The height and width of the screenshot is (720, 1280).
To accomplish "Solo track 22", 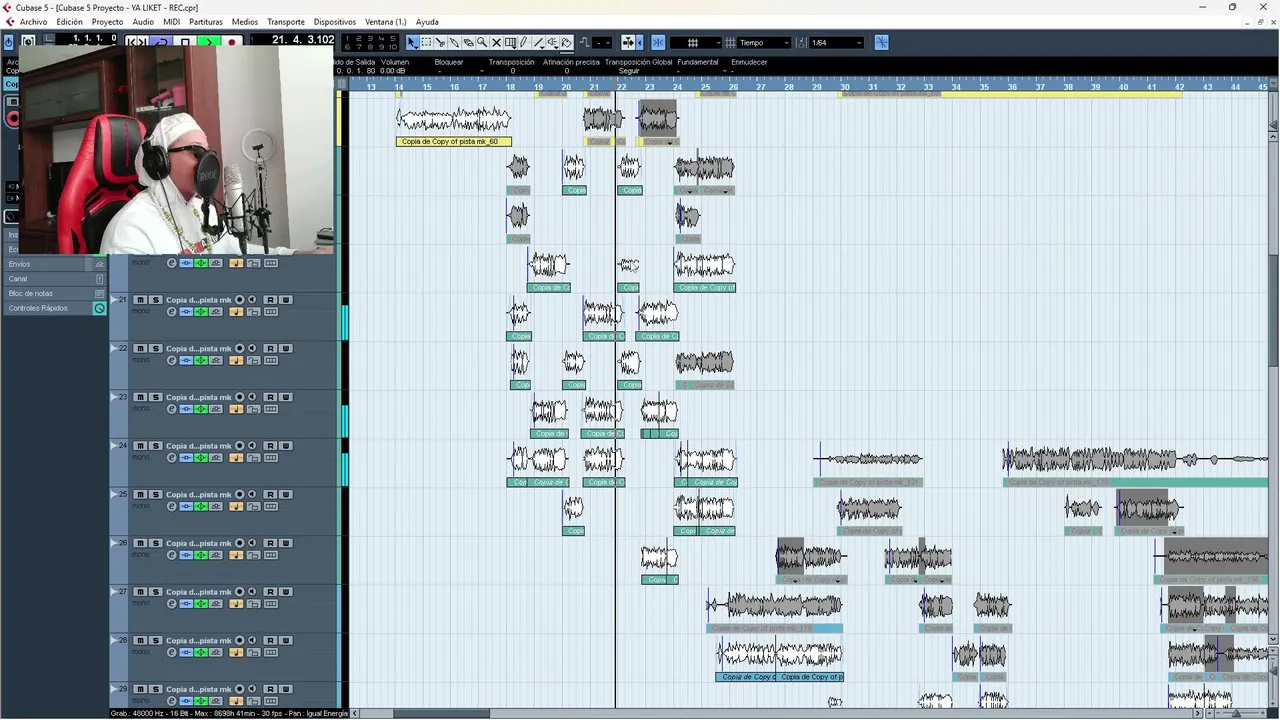I will click(156, 348).
